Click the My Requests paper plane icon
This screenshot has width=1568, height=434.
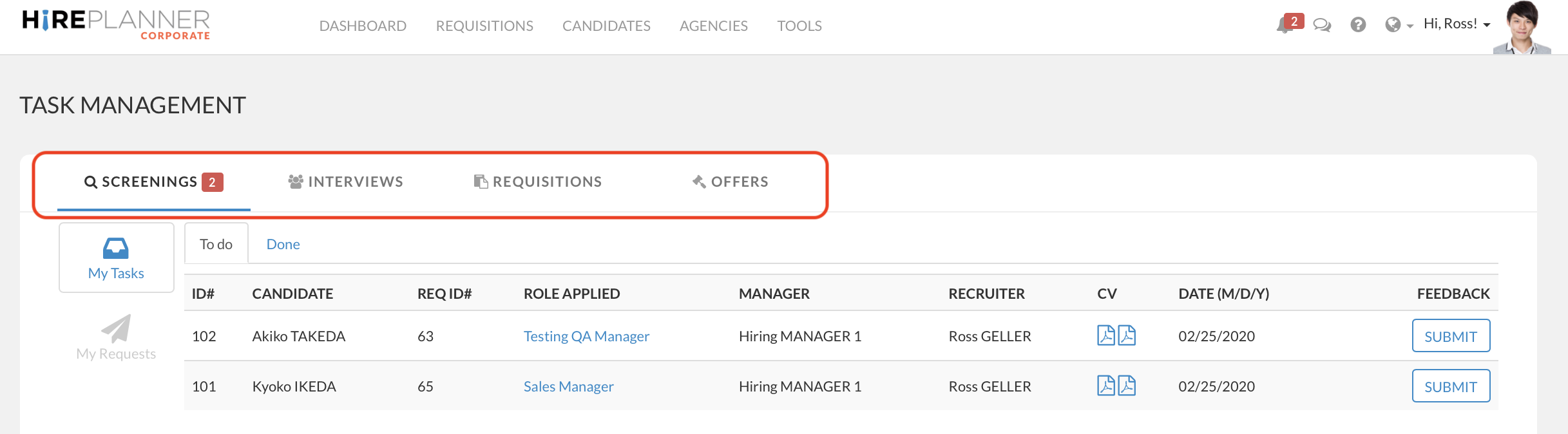click(116, 329)
